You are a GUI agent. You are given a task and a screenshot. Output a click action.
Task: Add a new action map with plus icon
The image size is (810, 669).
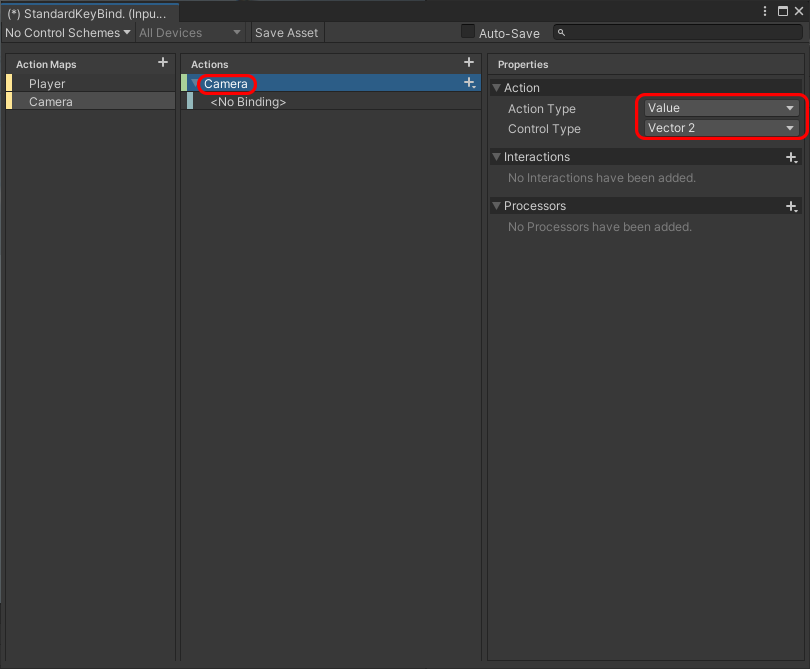click(163, 63)
